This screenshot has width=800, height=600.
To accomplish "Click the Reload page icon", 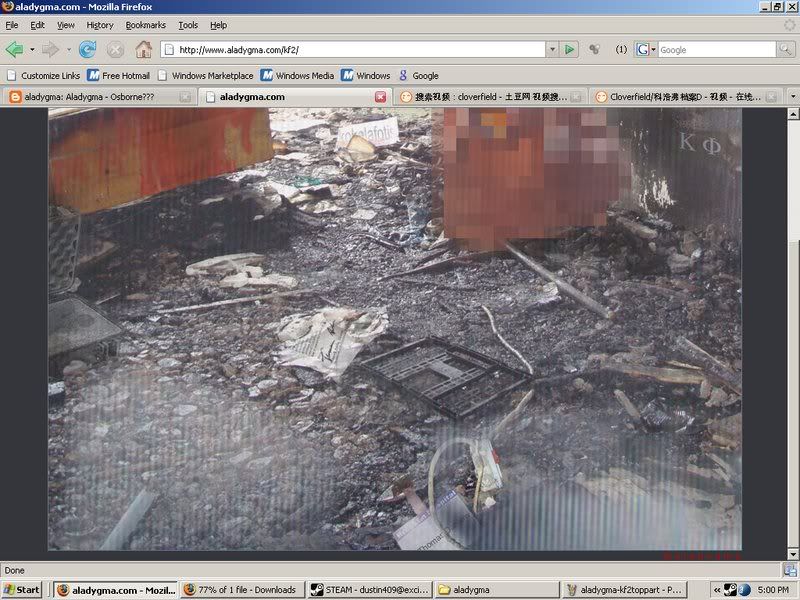I will tap(87, 49).
